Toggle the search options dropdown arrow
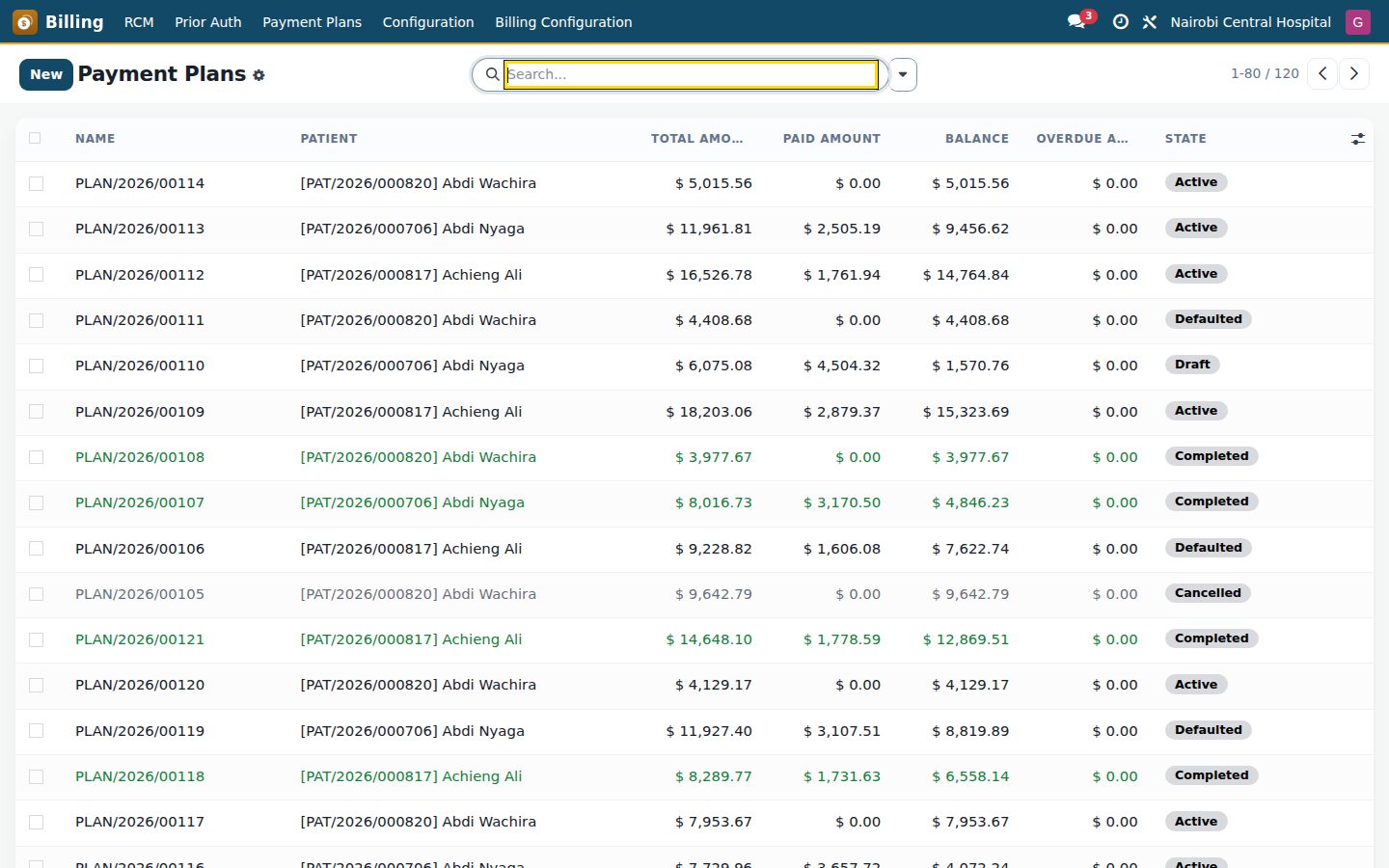1389x868 pixels. point(903,74)
